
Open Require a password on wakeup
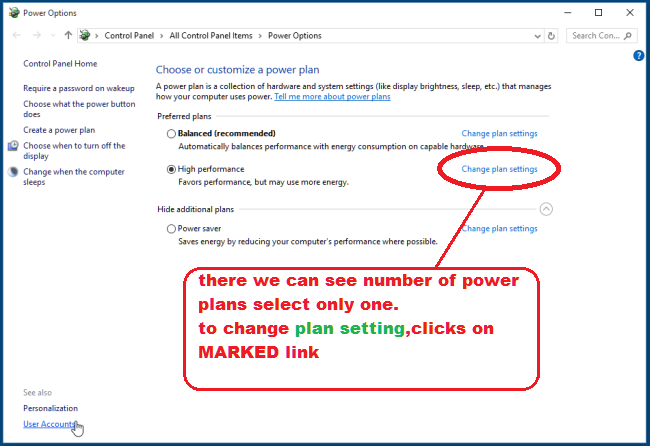pyautogui.click(x=79, y=88)
